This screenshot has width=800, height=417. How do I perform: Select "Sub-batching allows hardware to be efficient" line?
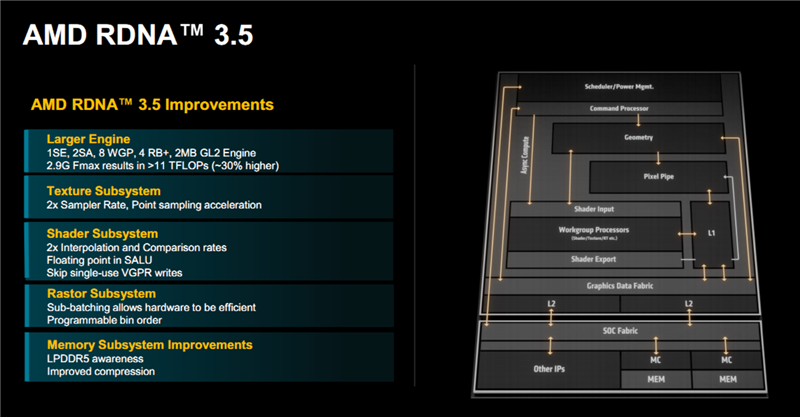point(152,307)
